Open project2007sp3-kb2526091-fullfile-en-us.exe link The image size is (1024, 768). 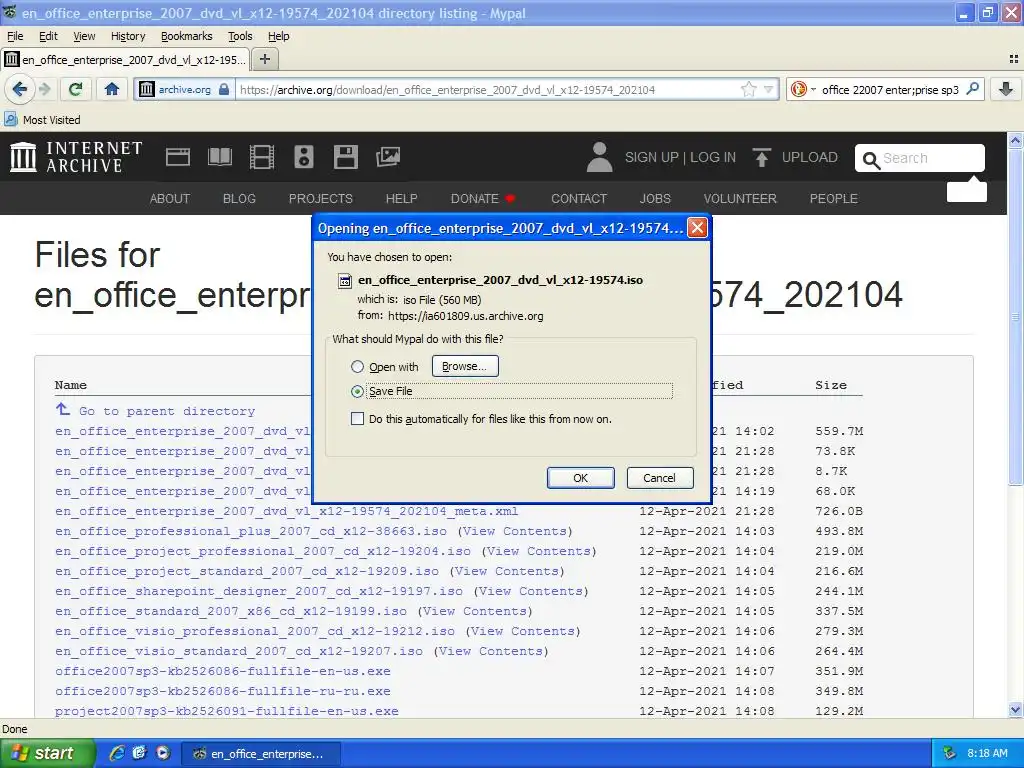click(227, 711)
